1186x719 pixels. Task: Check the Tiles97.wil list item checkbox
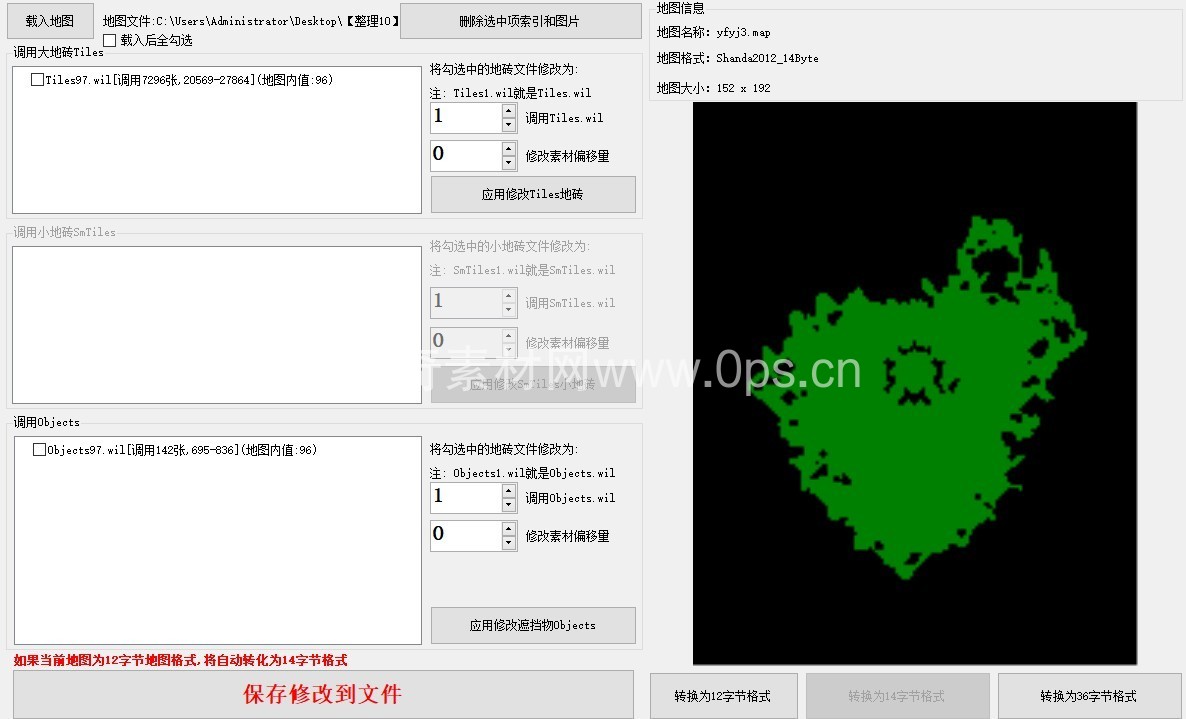38,80
